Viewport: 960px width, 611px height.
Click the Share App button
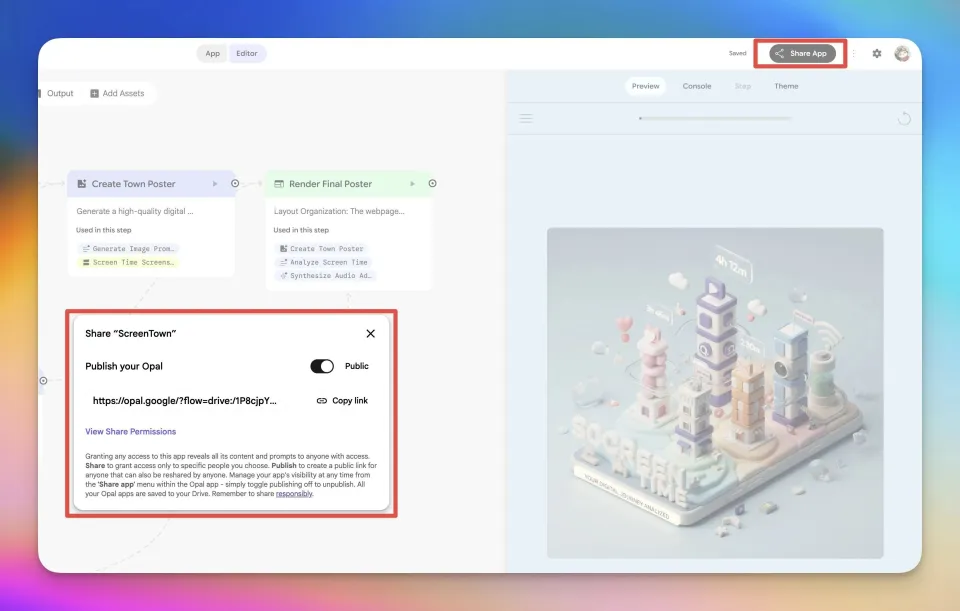[x=801, y=54]
